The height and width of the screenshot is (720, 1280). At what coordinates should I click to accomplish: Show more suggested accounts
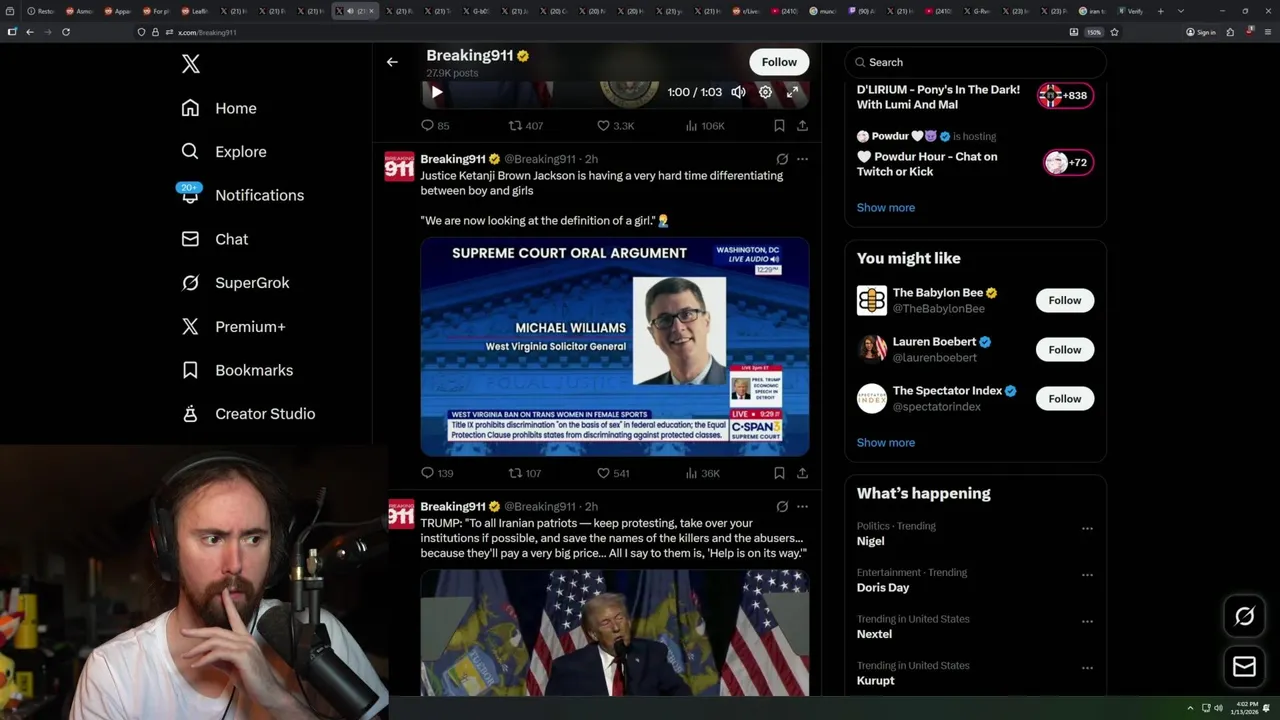(886, 443)
